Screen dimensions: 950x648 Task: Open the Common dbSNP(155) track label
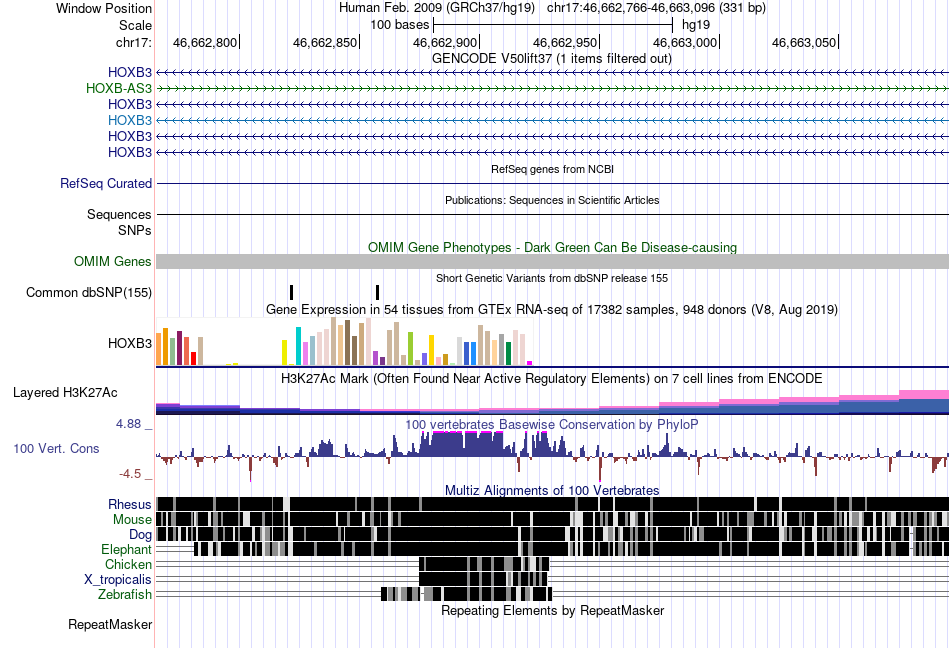[89, 293]
